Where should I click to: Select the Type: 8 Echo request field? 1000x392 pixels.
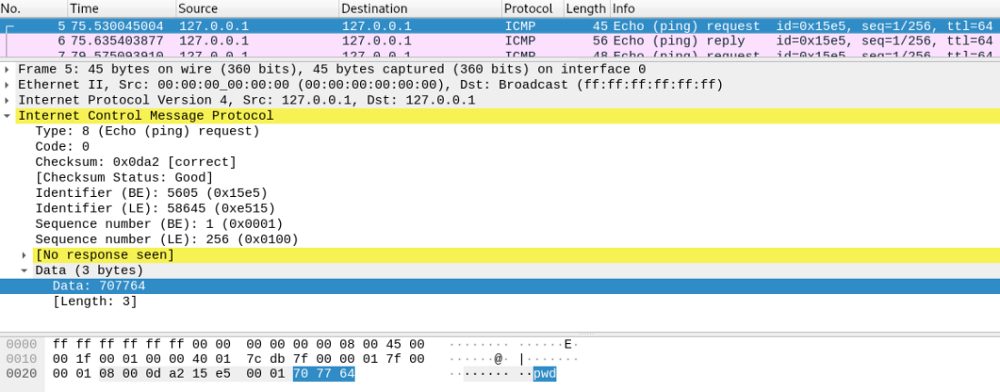[147, 131]
